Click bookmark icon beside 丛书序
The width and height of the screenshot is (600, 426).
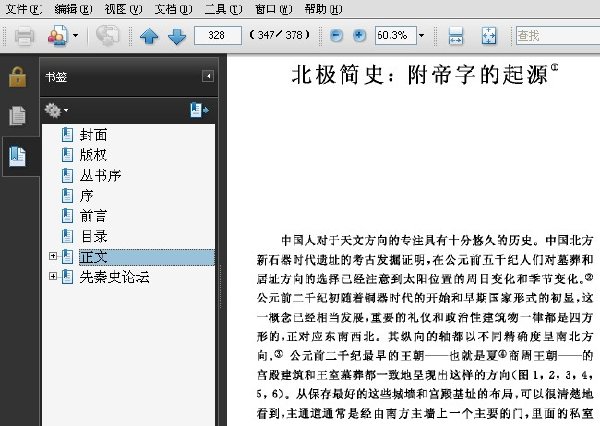(x=67, y=175)
